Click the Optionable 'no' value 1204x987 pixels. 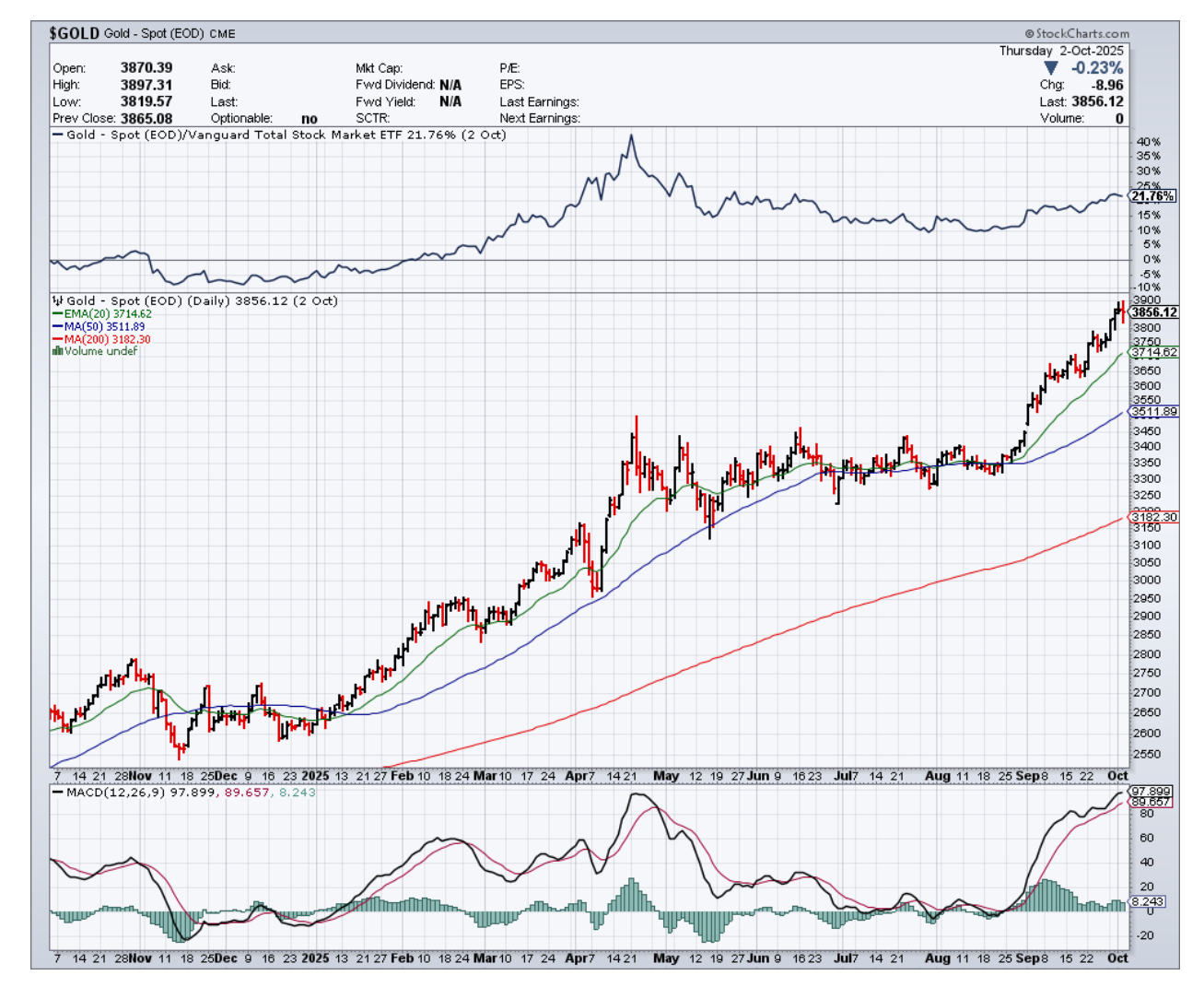(309, 118)
